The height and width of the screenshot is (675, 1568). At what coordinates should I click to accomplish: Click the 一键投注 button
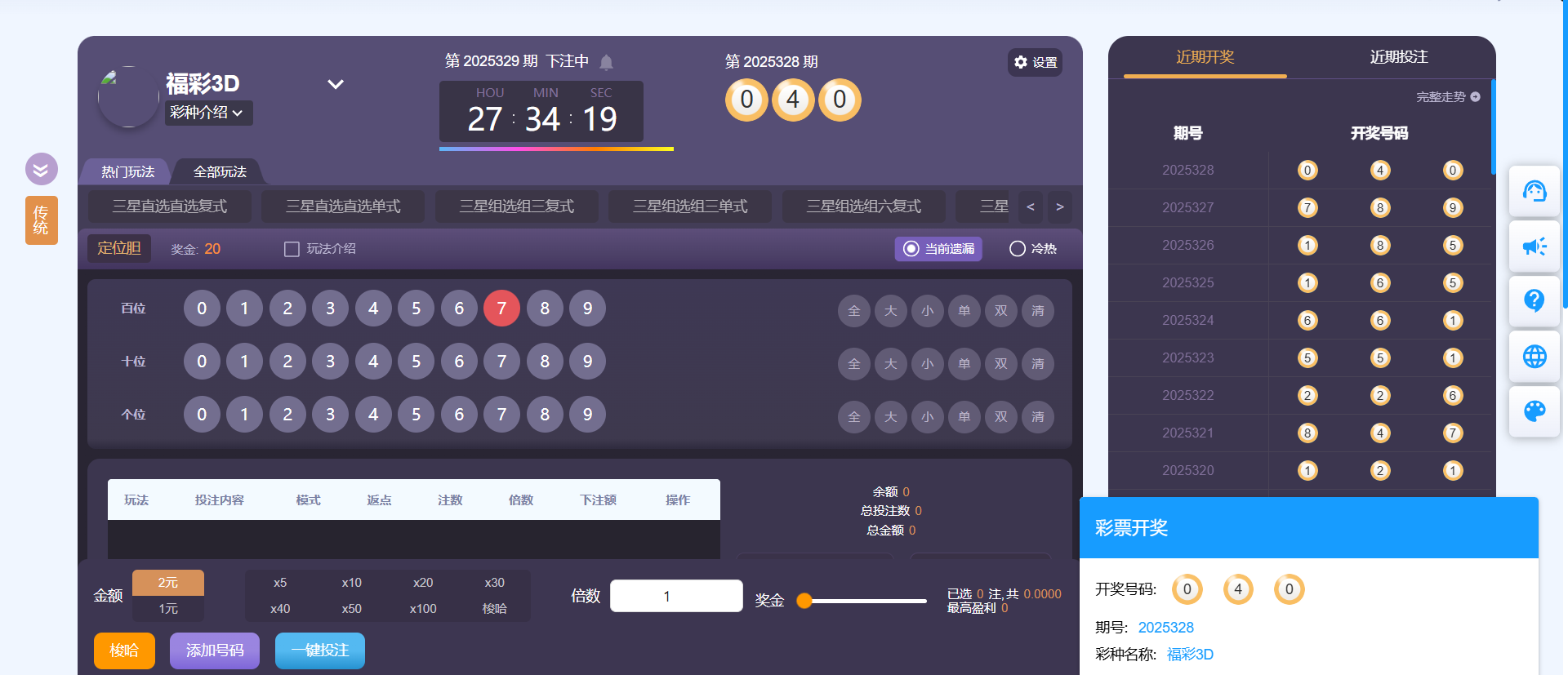[x=319, y=651]
